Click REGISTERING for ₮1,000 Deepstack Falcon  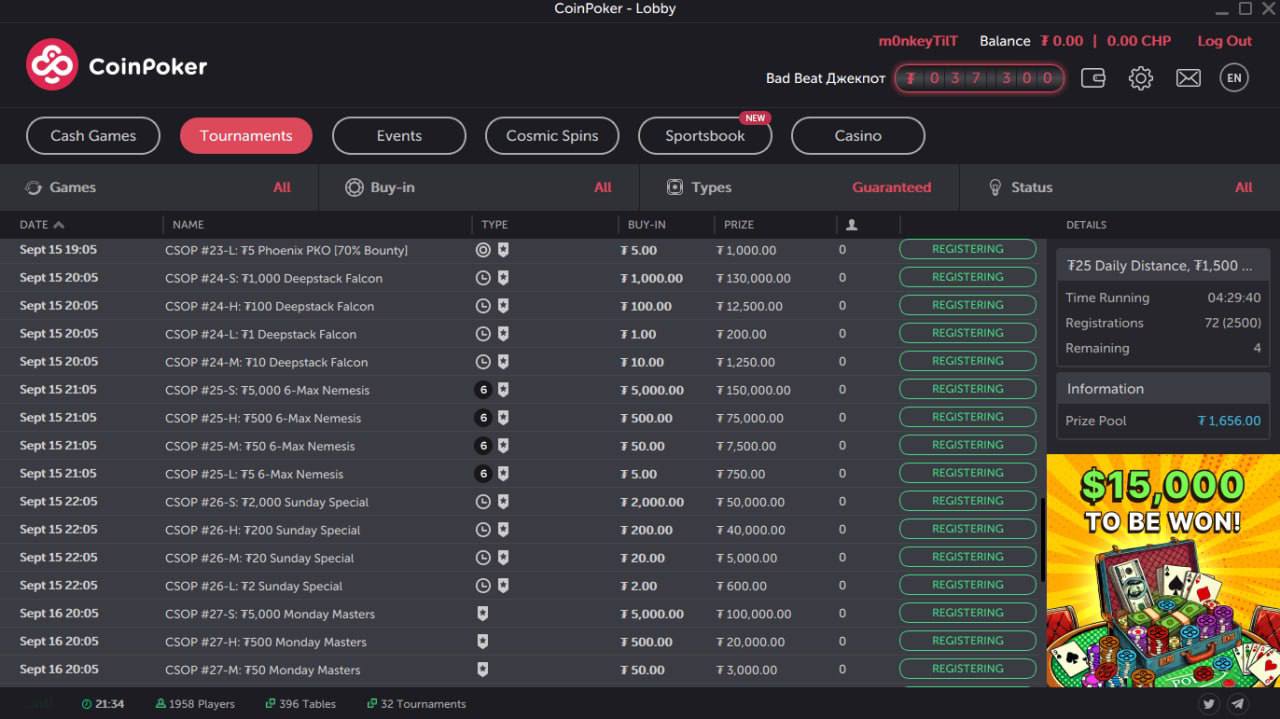click(967, 277)
